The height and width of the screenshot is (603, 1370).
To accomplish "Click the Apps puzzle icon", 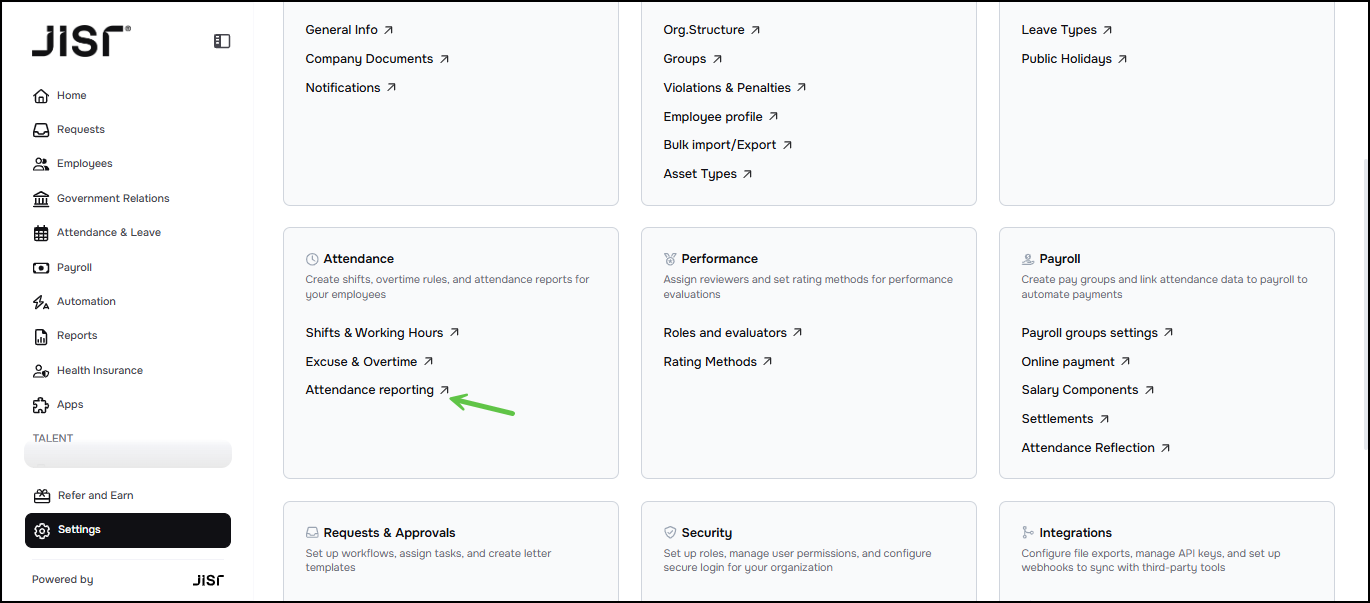I will pyautogui.click(x=41, y=405).
